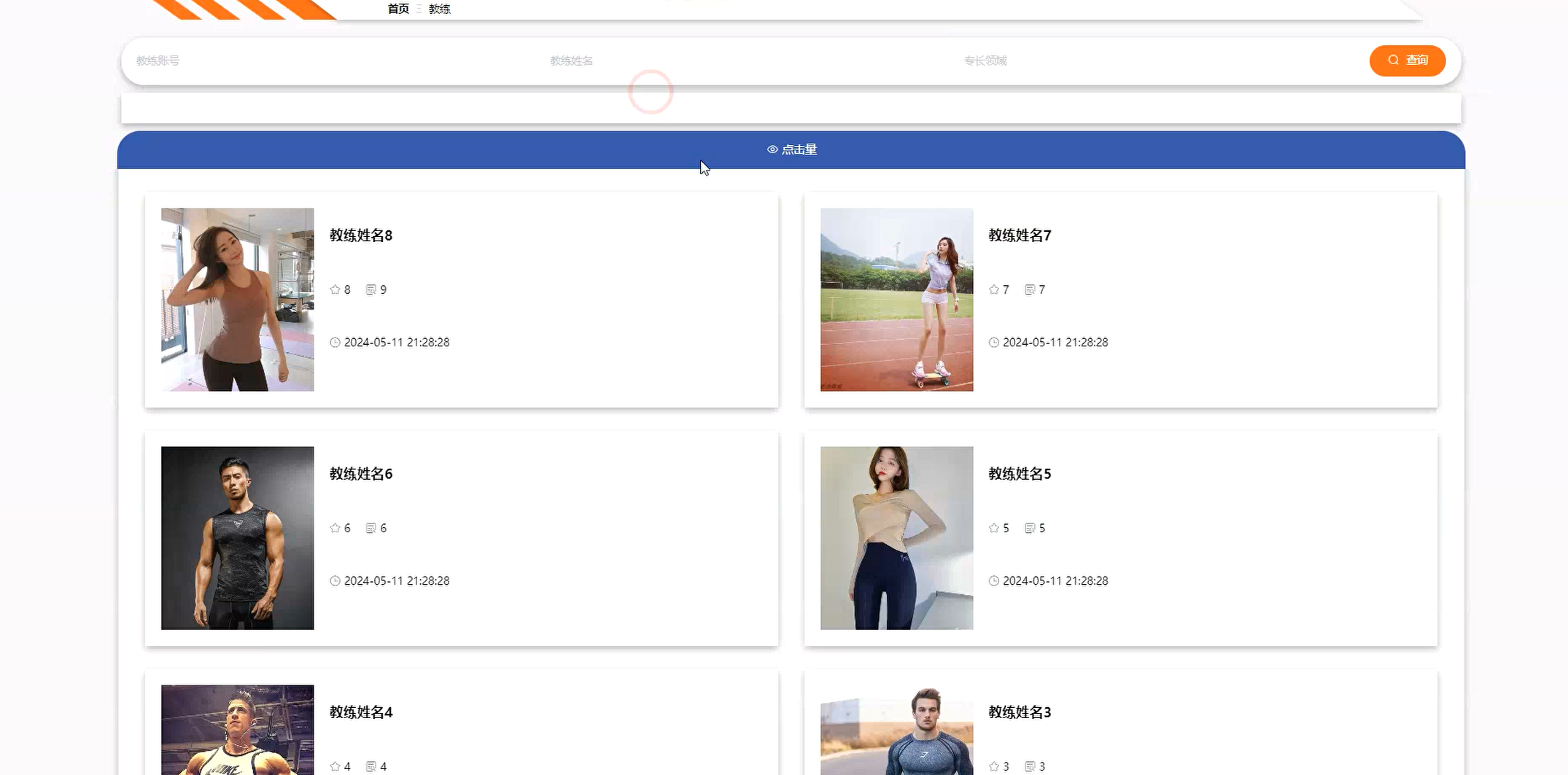Screen dimensions: 1568x775
Task: Click timestamp on 教练姓名7 card
Action: [x=1055, y=343]
